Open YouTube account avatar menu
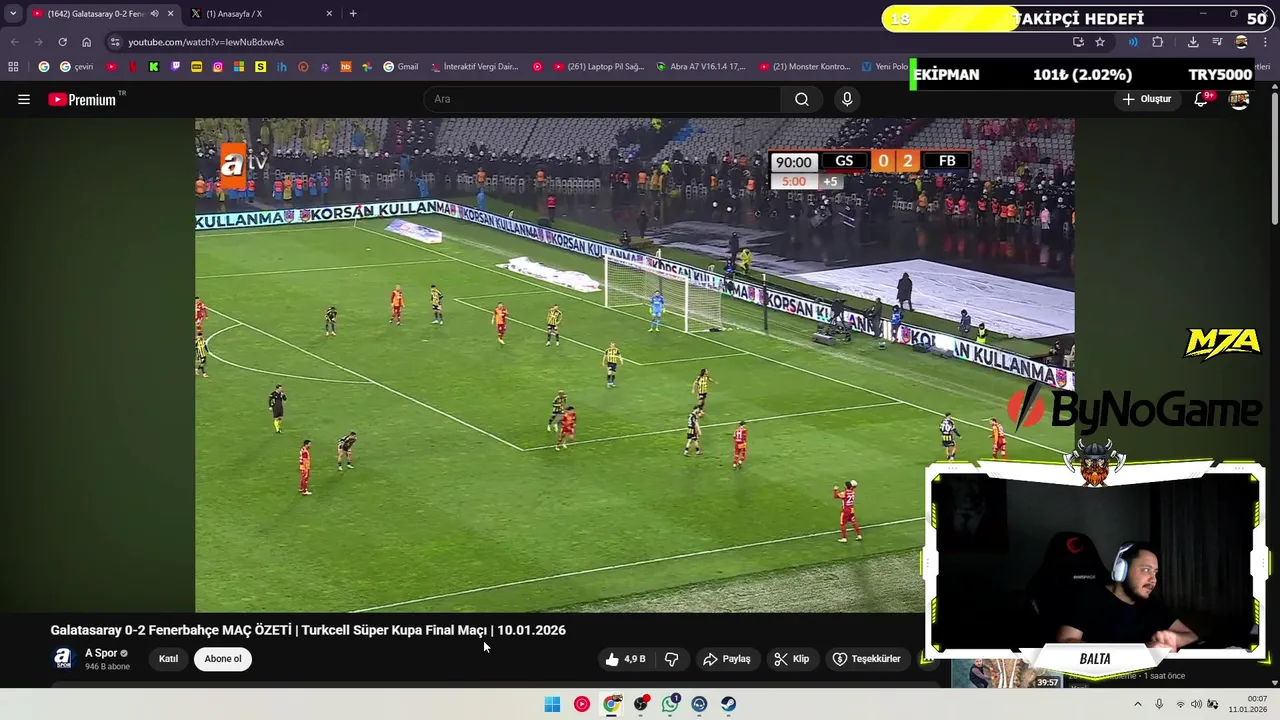Viewport: 1280px width, 720px height. point(1239,99)
